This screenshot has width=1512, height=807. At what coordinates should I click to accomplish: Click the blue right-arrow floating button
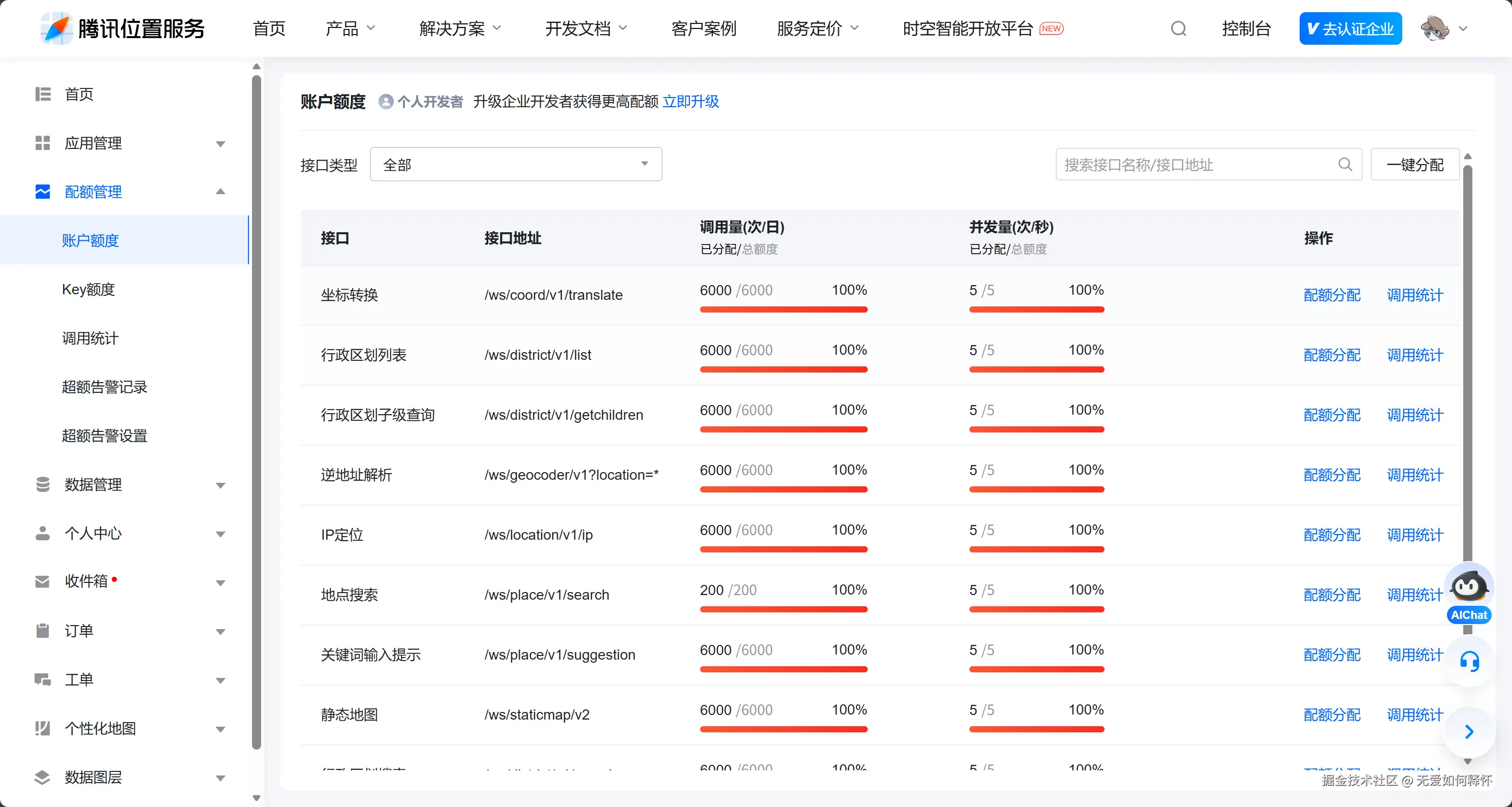pos(1469,731)
